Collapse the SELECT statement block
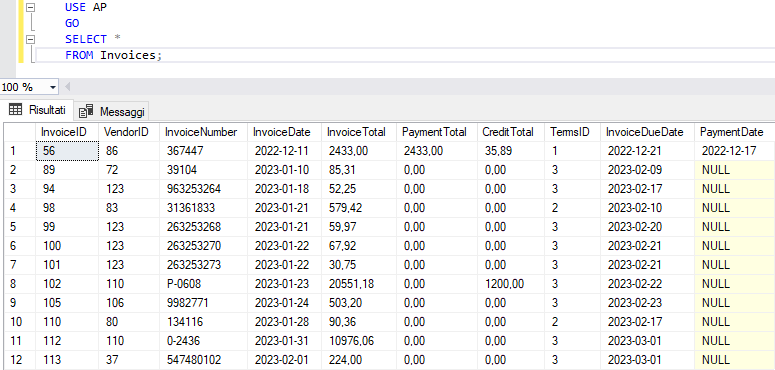Viewport: 775px width, 370px height. point(31,40)
